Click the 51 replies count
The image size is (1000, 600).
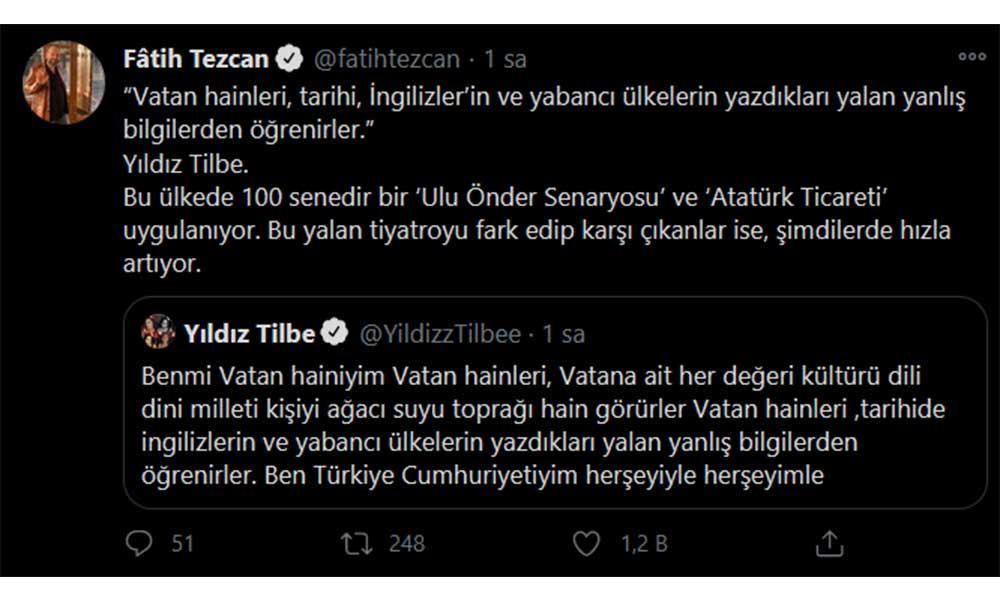tap(182, 543)
